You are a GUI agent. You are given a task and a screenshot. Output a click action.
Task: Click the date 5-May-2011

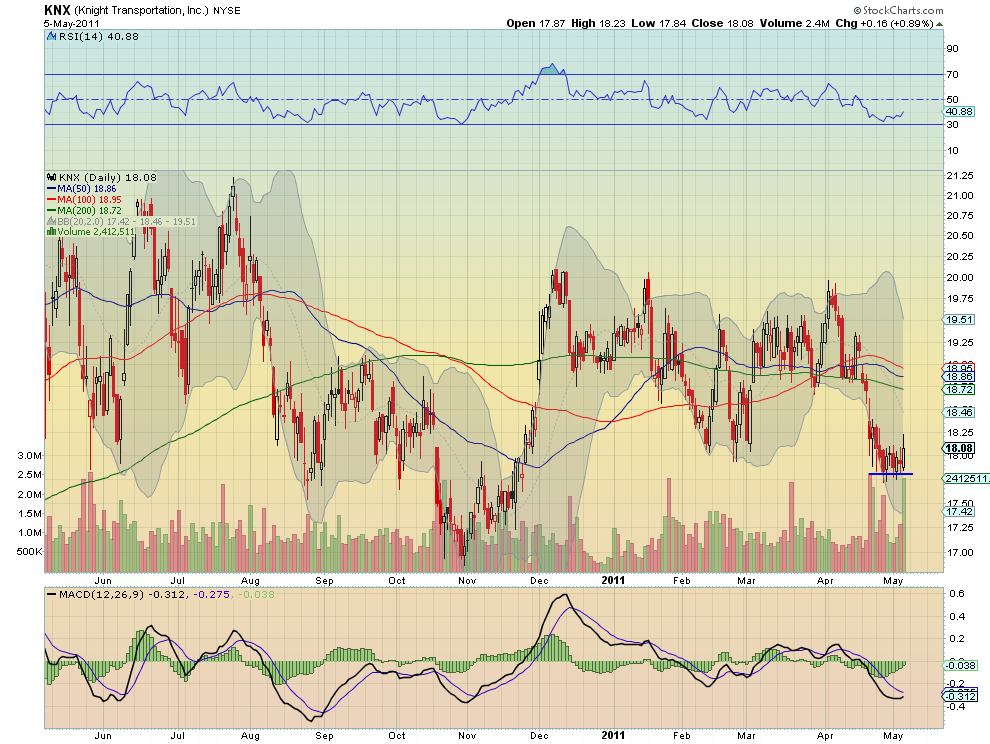pyautogui.click(x=71, y=23)
